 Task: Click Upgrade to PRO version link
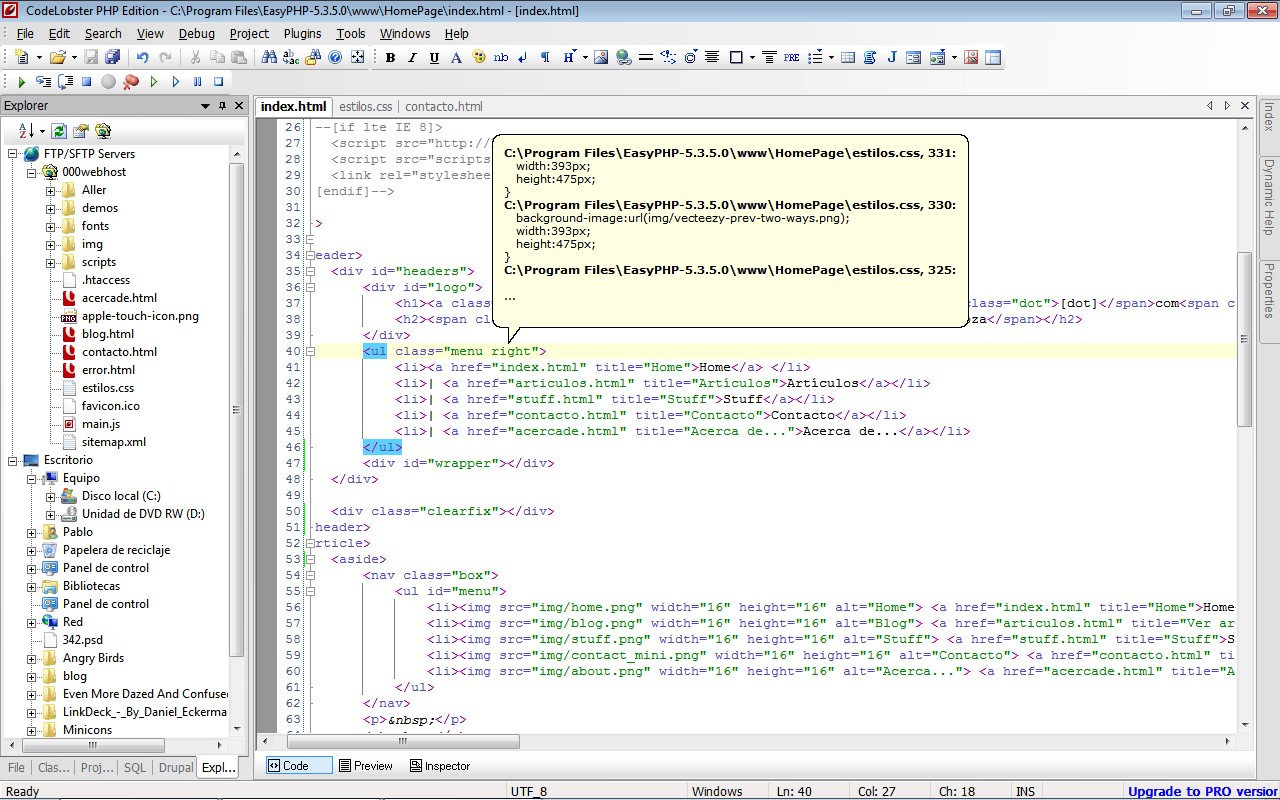(x=1200, y=791)
